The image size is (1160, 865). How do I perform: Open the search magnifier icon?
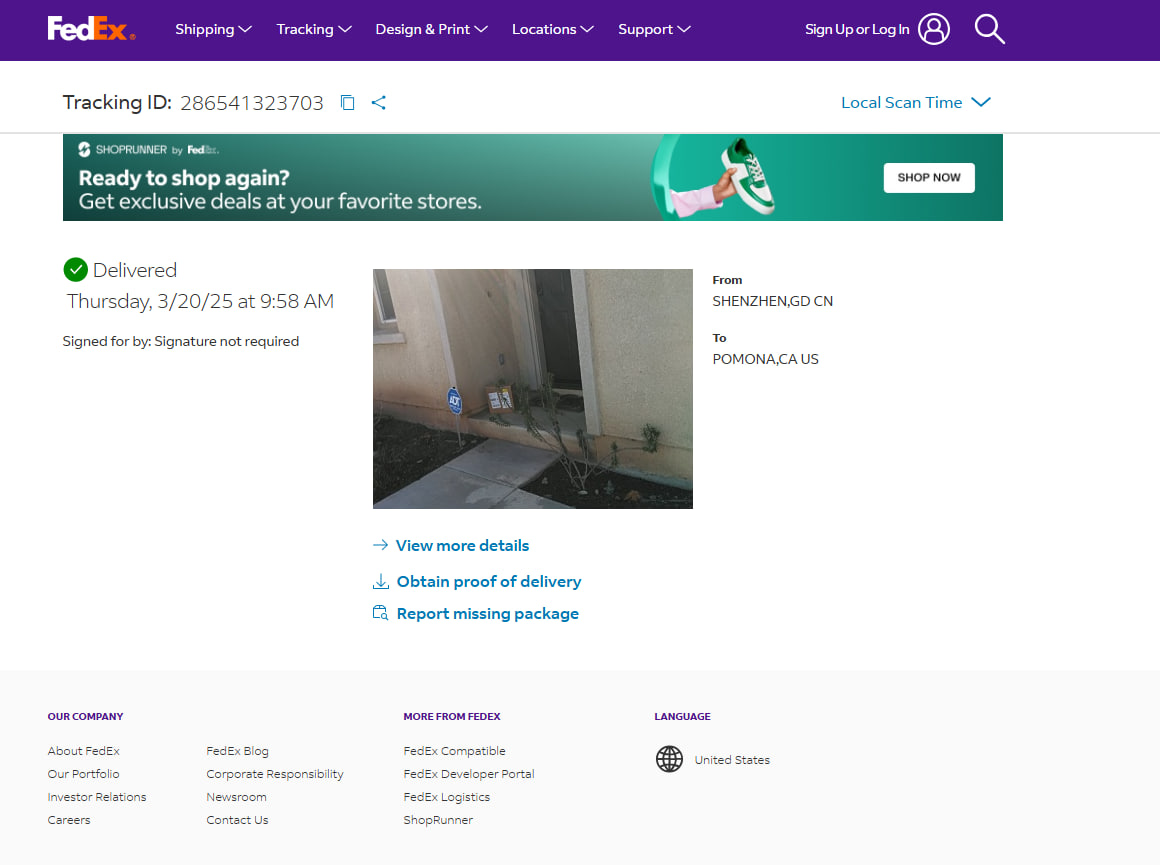[989, 29]
